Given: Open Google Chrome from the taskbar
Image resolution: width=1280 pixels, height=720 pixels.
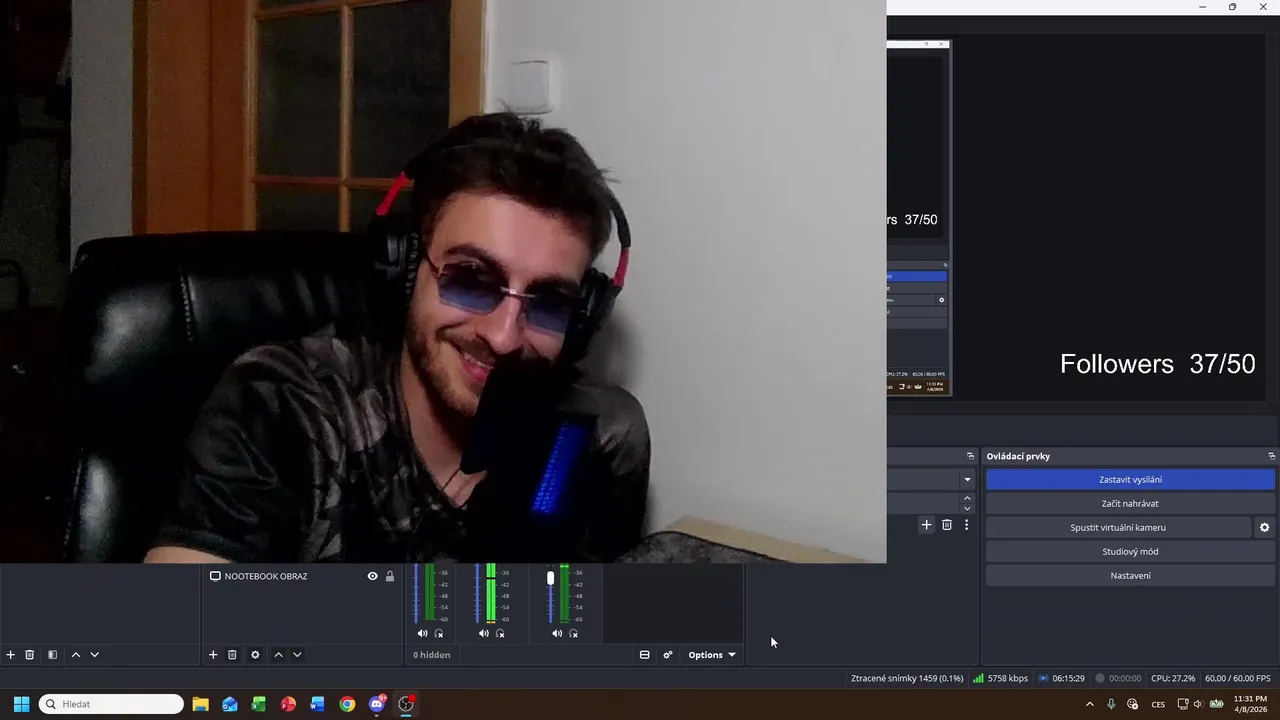Looking at the screenshot, I should click(347, 704).
